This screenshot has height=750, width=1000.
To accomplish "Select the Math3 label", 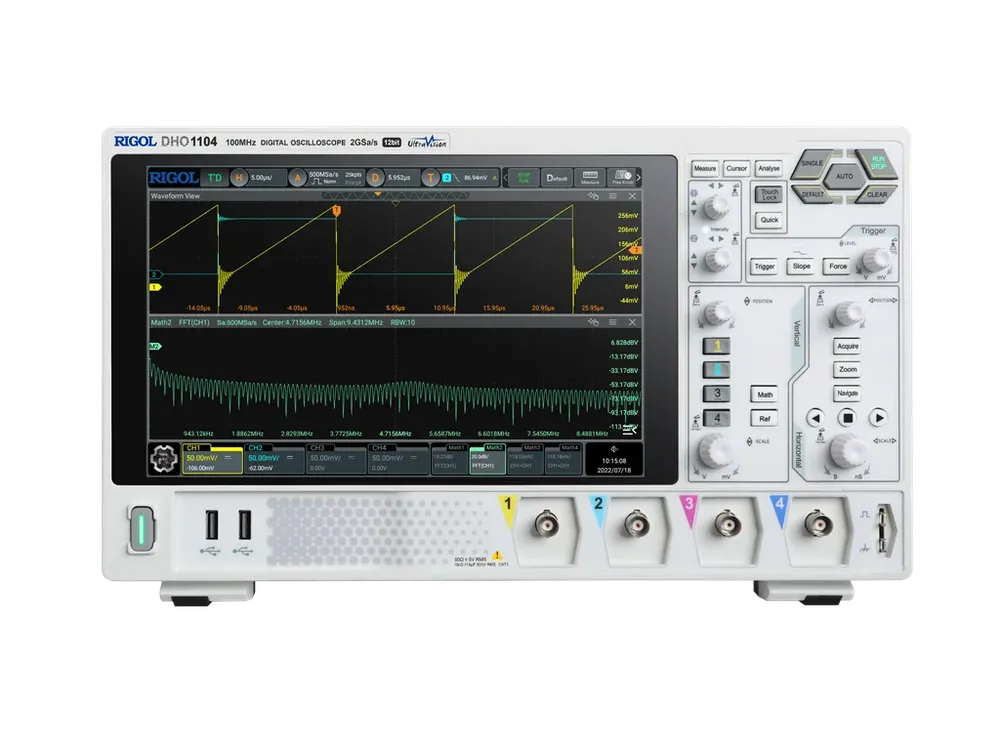I will (x=526, y=459).
